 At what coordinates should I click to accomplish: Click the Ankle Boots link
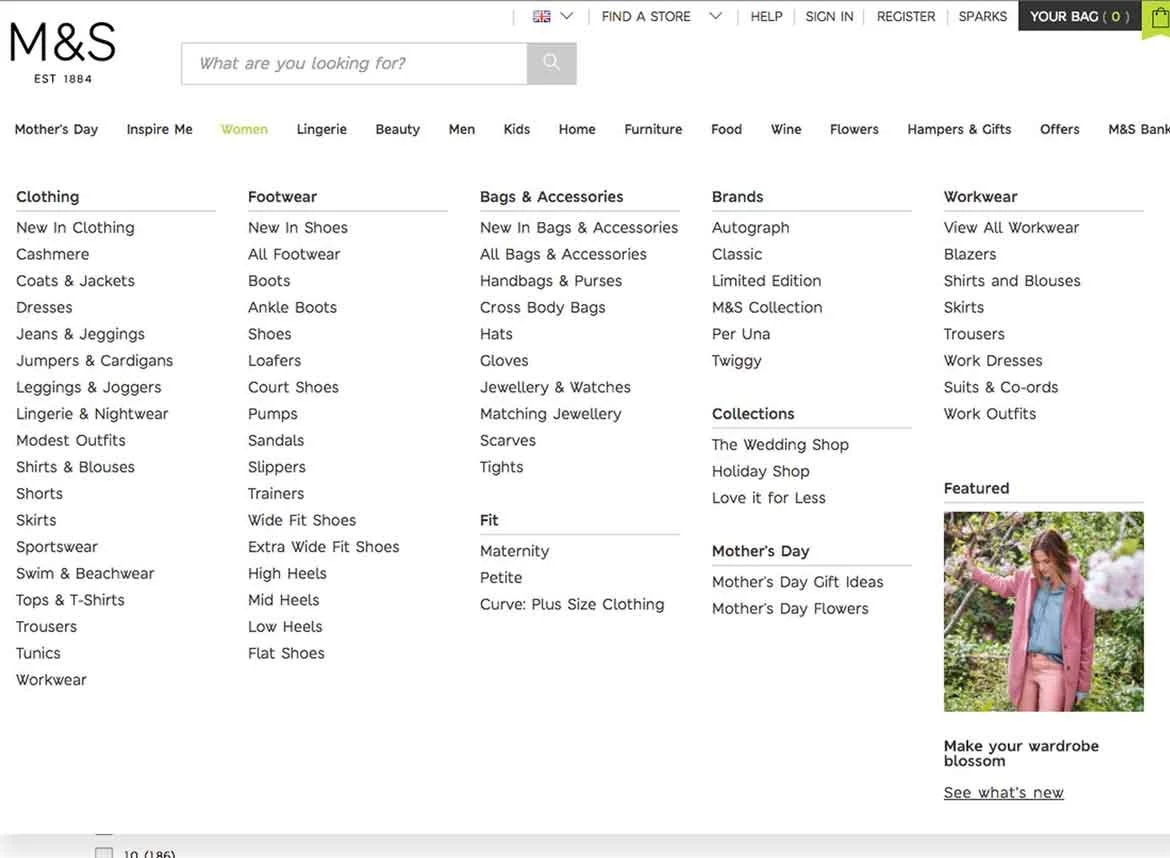292,307
